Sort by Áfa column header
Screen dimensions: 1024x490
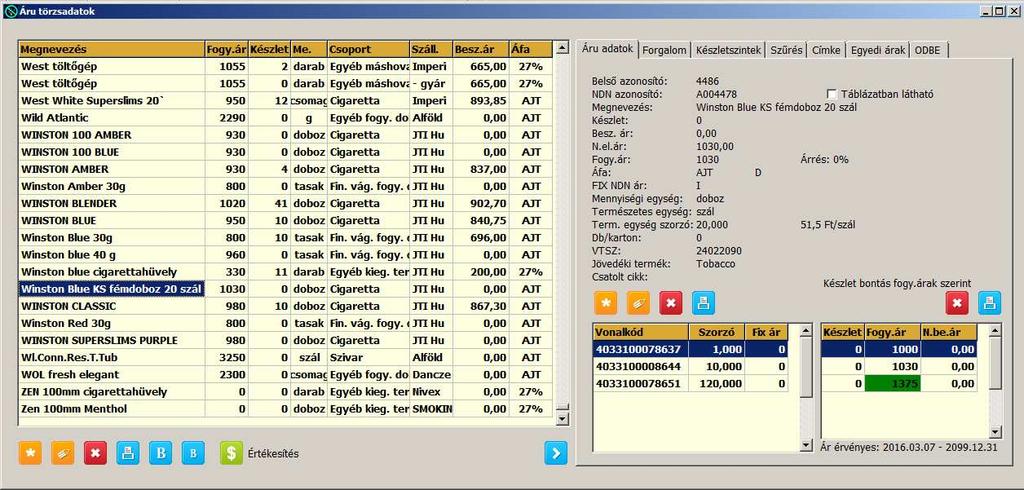531,49
